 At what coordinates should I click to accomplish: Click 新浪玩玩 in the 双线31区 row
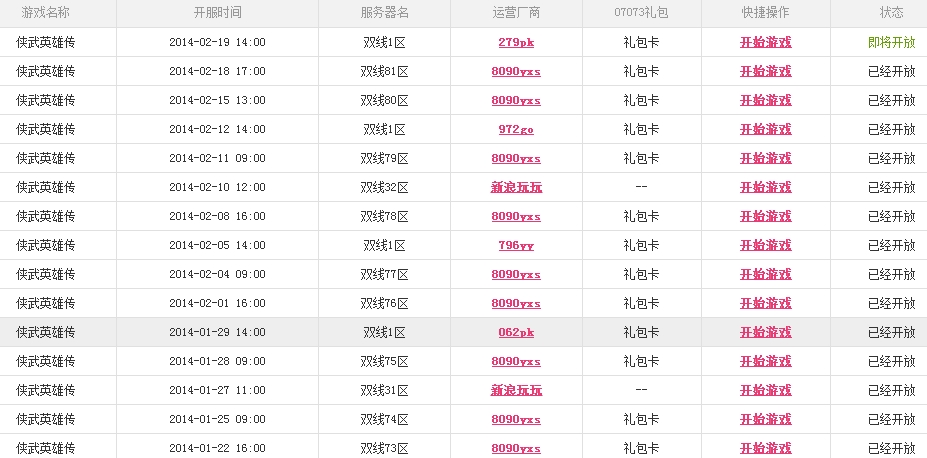tap(516, 391)
